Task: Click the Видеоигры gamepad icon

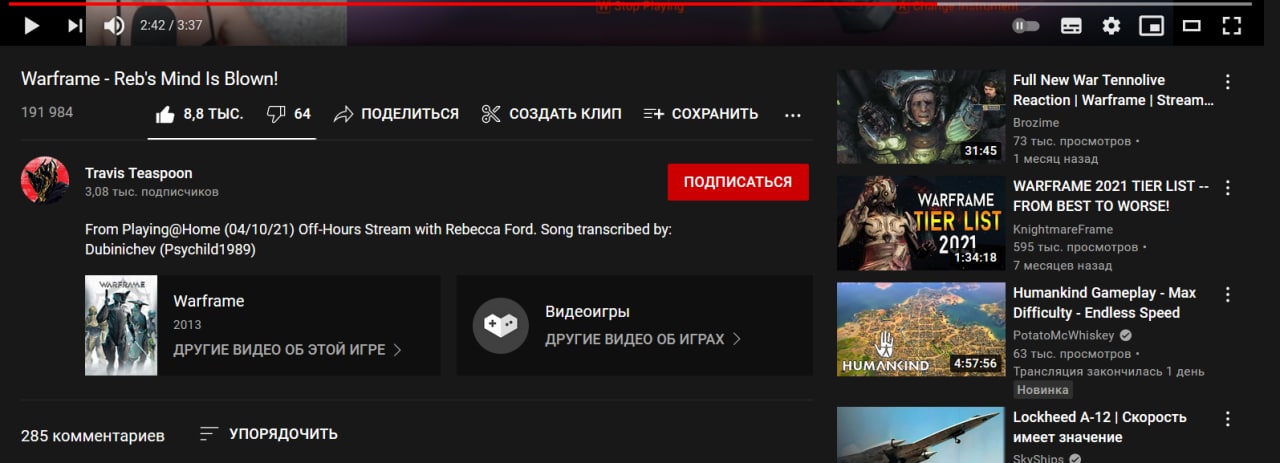Action: point(500,325)
